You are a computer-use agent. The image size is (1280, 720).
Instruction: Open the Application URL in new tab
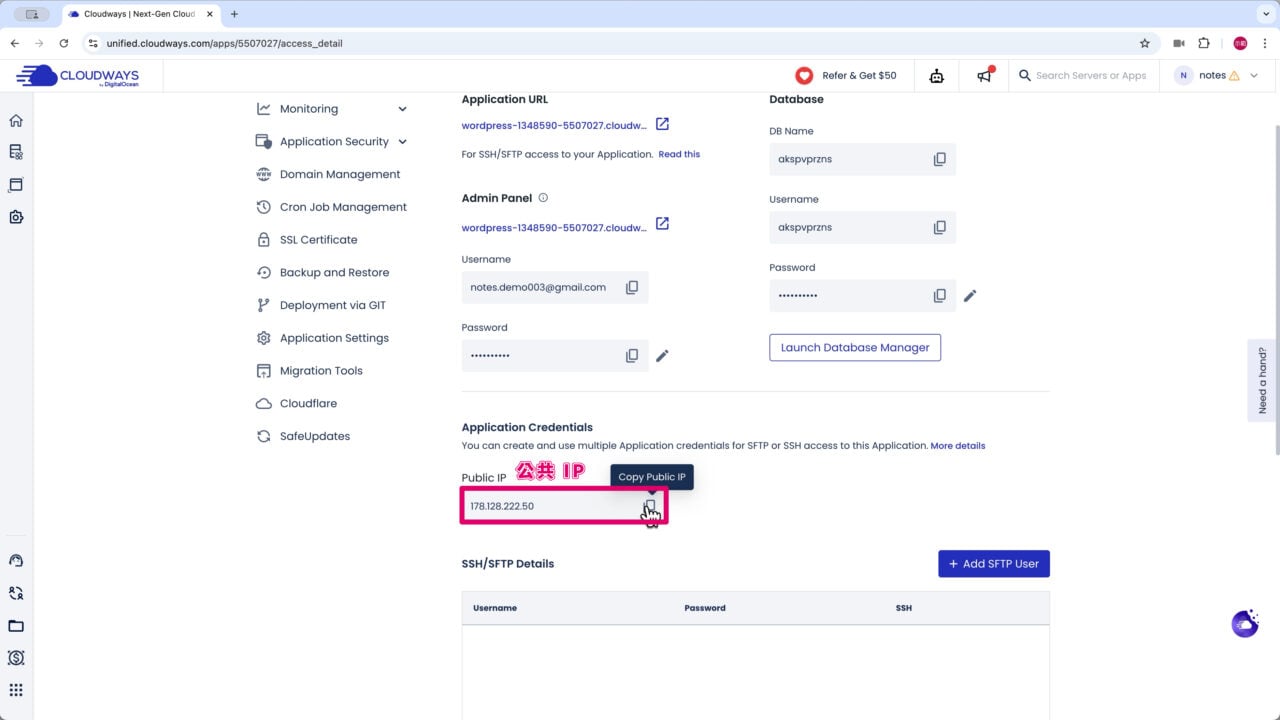[662, 124]
